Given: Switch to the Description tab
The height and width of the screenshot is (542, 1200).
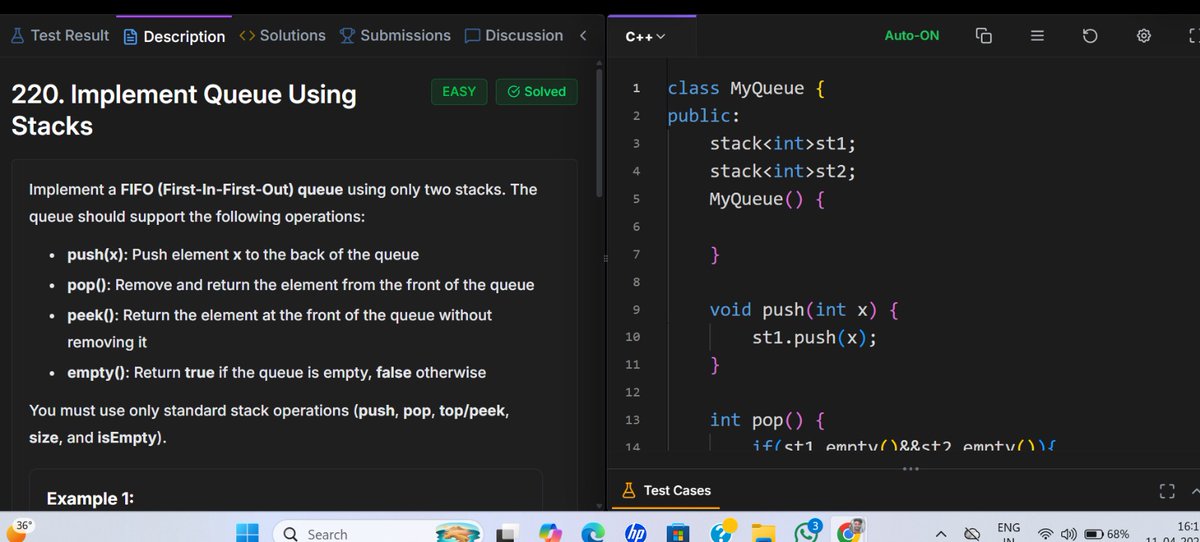Looking at the screenshot, I should coord(175,36).
